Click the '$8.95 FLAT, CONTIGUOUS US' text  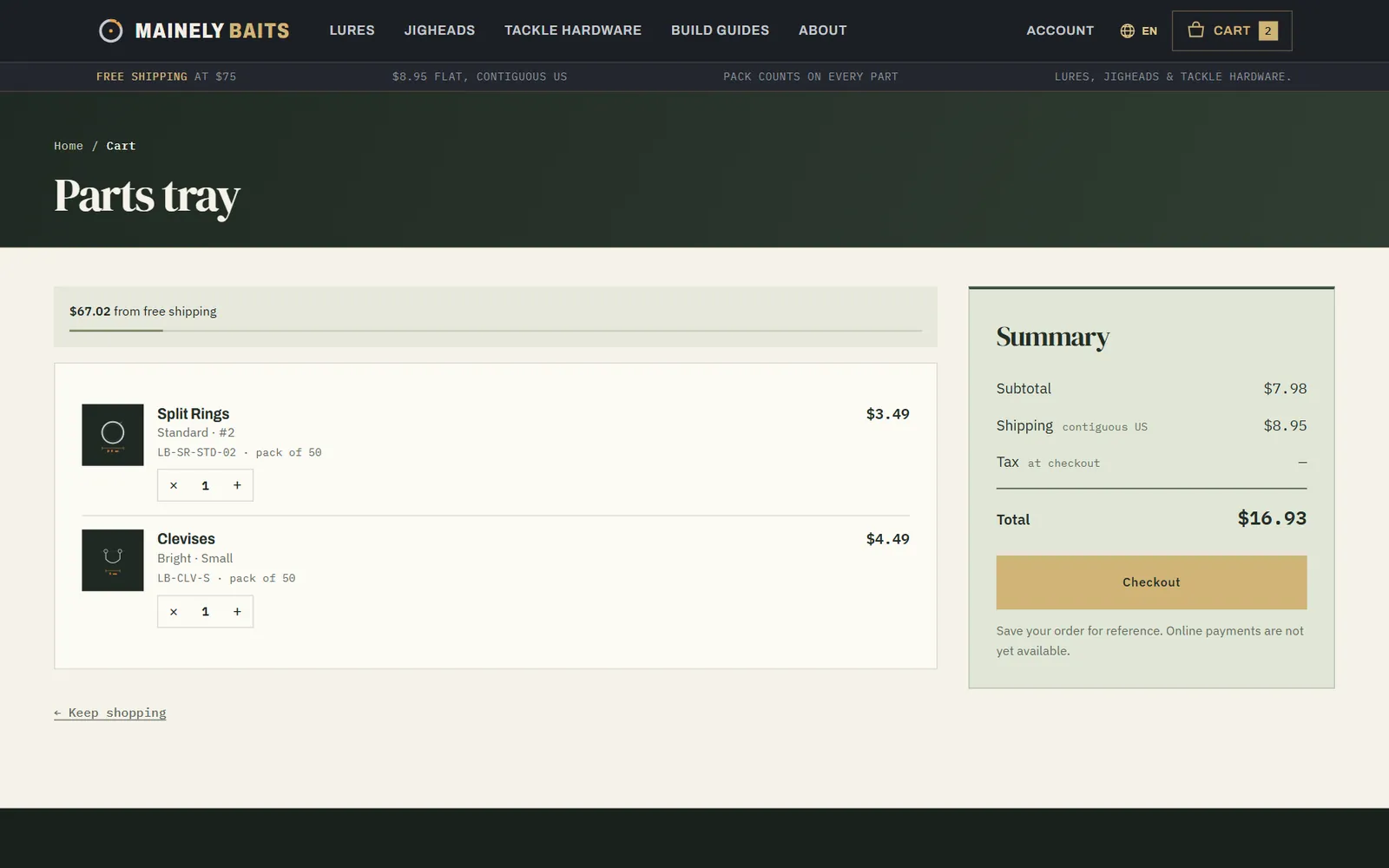479,76
